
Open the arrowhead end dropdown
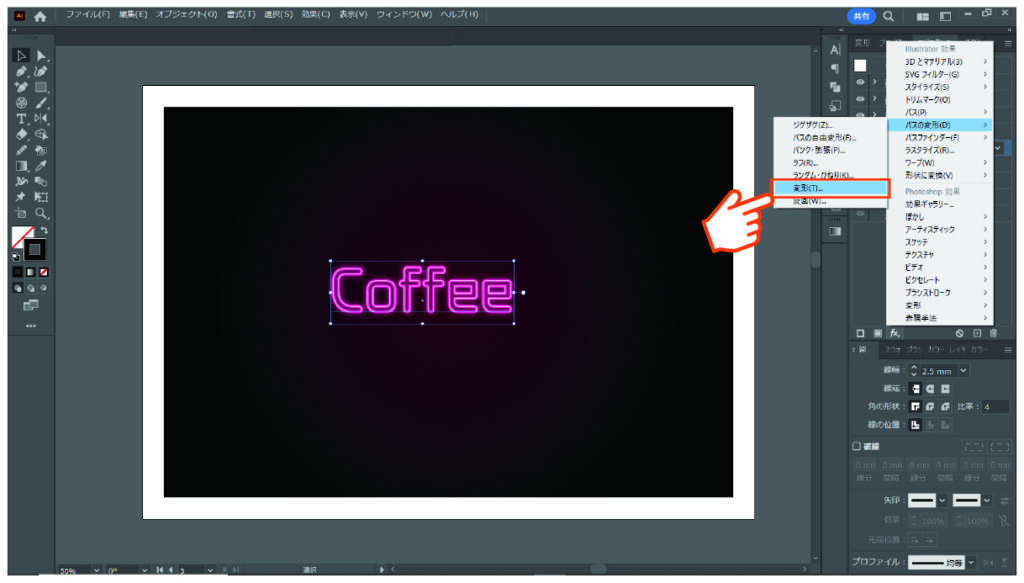click(x=987, y=501)
